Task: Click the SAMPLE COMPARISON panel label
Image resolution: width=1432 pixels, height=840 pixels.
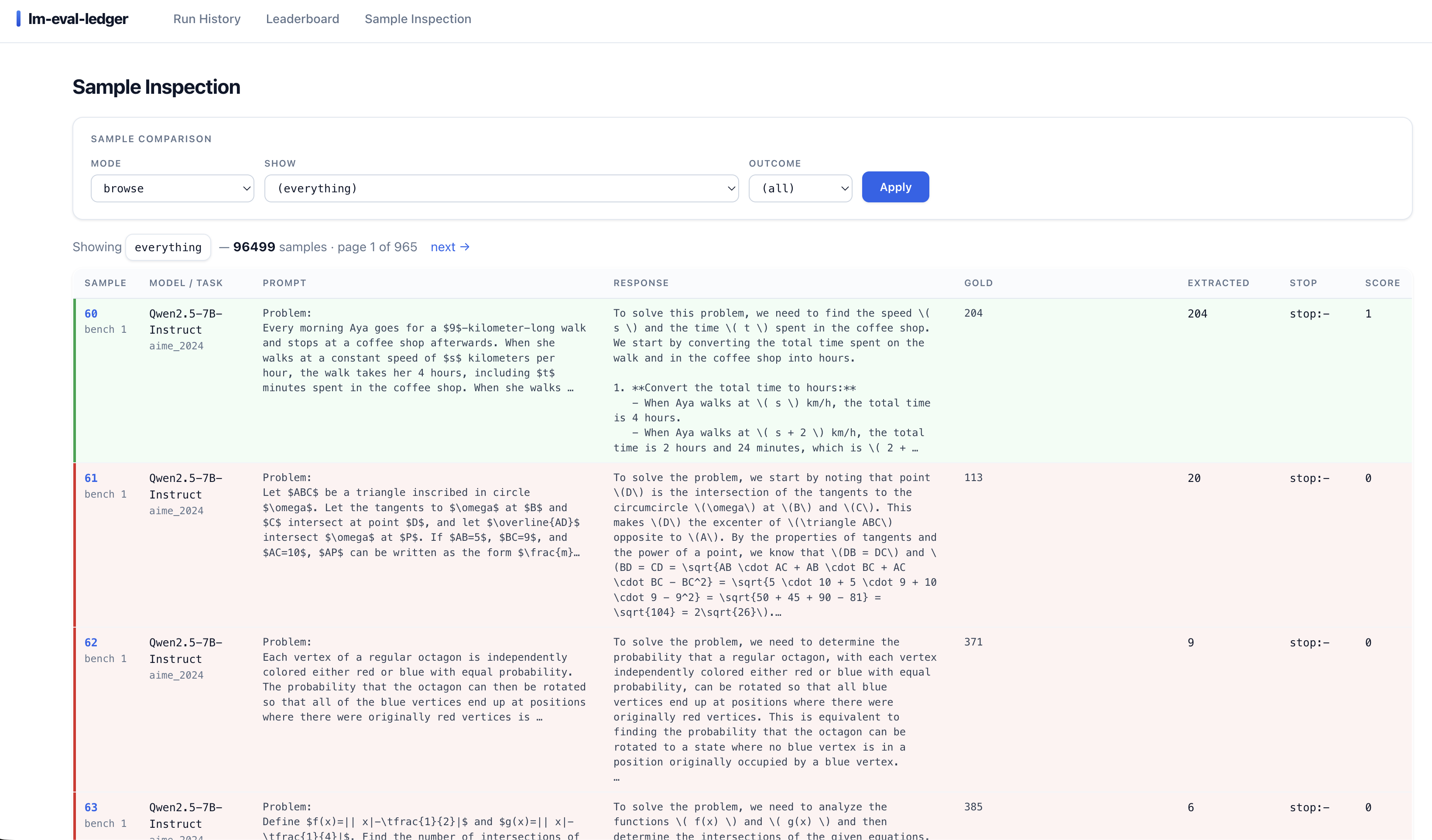Action: [x=151, y=139]
